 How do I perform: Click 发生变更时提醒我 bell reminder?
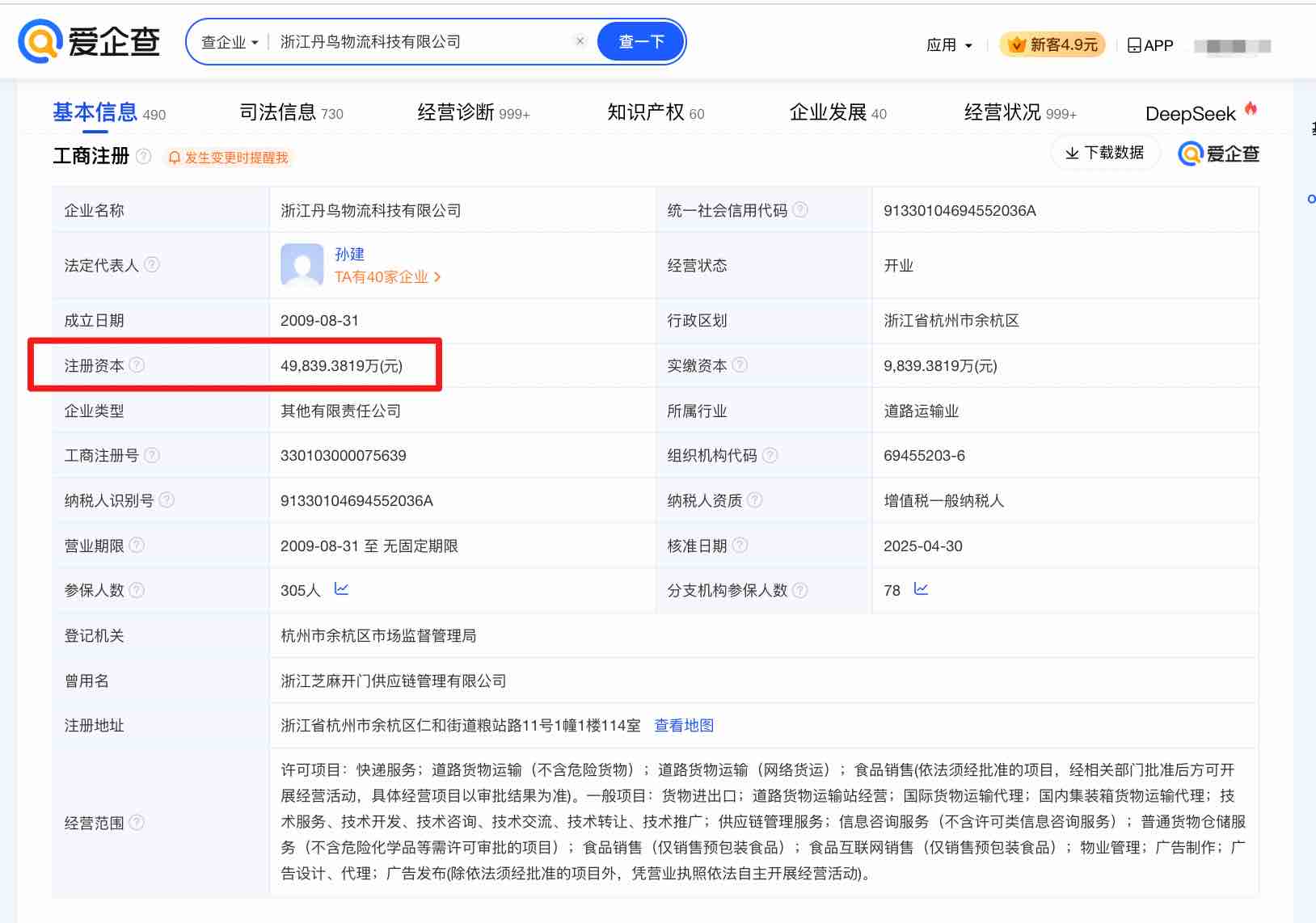click(x=228, y=158)
